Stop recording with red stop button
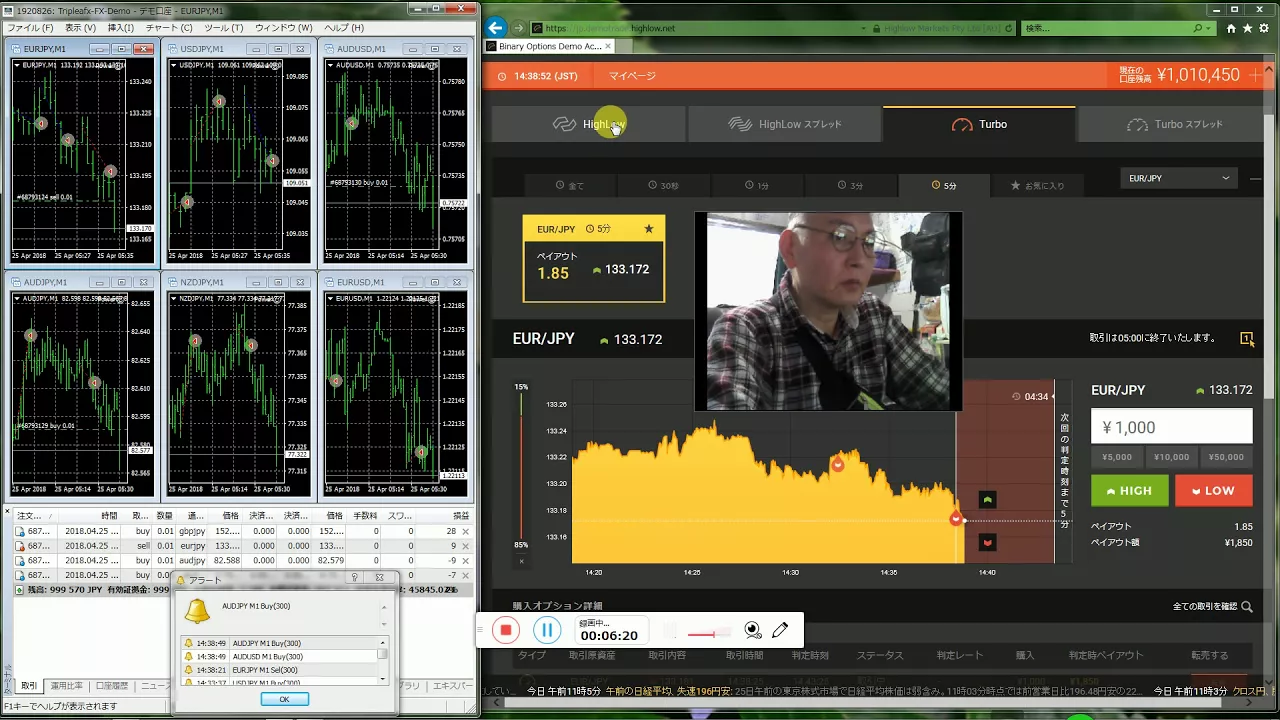 point(506,630)
